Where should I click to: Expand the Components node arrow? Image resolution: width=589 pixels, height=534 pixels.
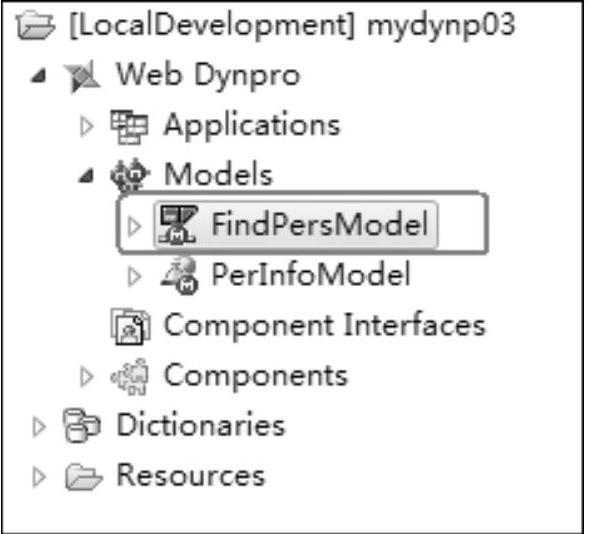point(87,377)
